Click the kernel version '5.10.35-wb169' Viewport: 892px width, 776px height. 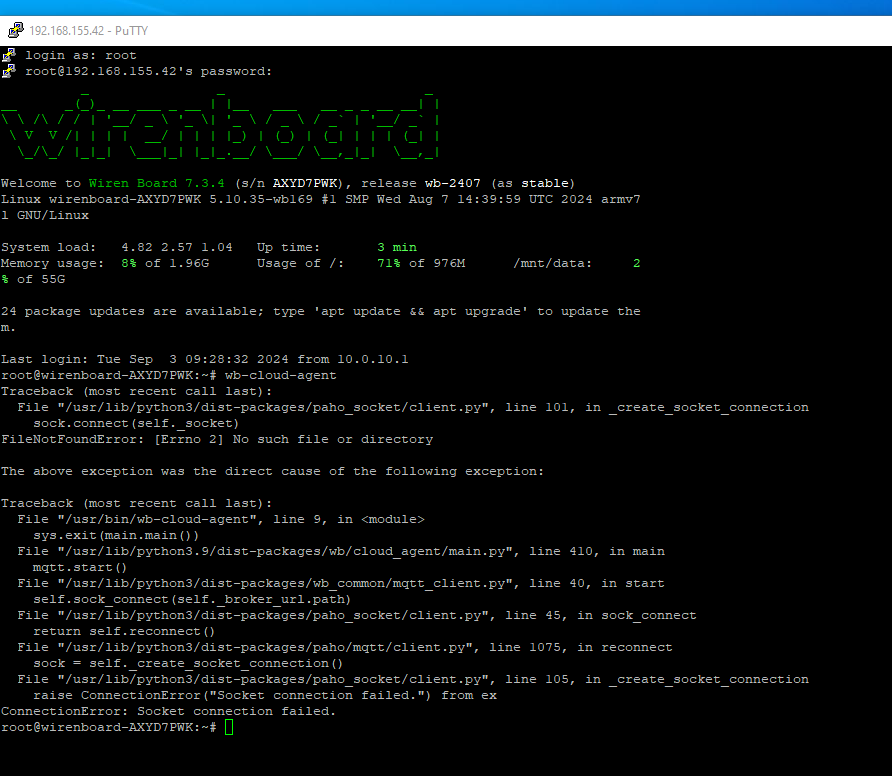pos(262,199)
